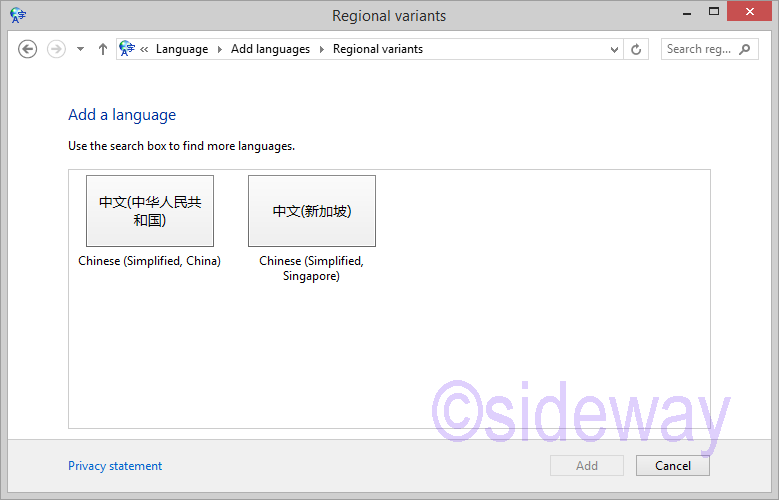Expand the address bar history chevron

pyautogui.click(x=614, y=49)
